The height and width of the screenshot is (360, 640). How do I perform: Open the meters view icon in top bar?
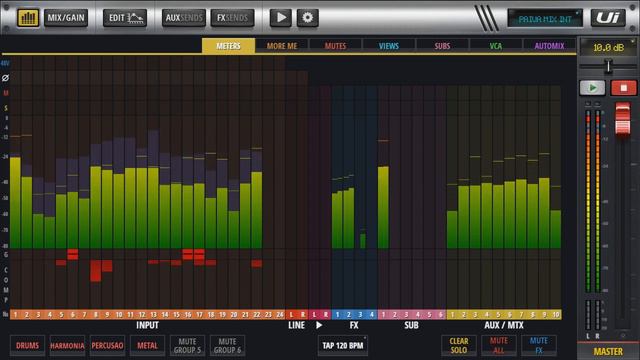[28, 18]
